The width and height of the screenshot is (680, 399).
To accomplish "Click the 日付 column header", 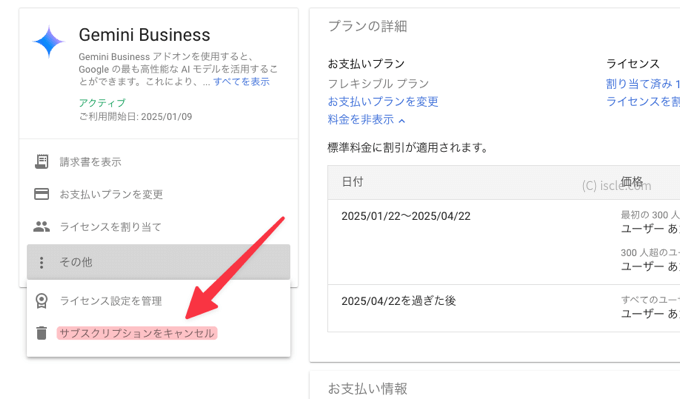I will [x=352, y=182].
